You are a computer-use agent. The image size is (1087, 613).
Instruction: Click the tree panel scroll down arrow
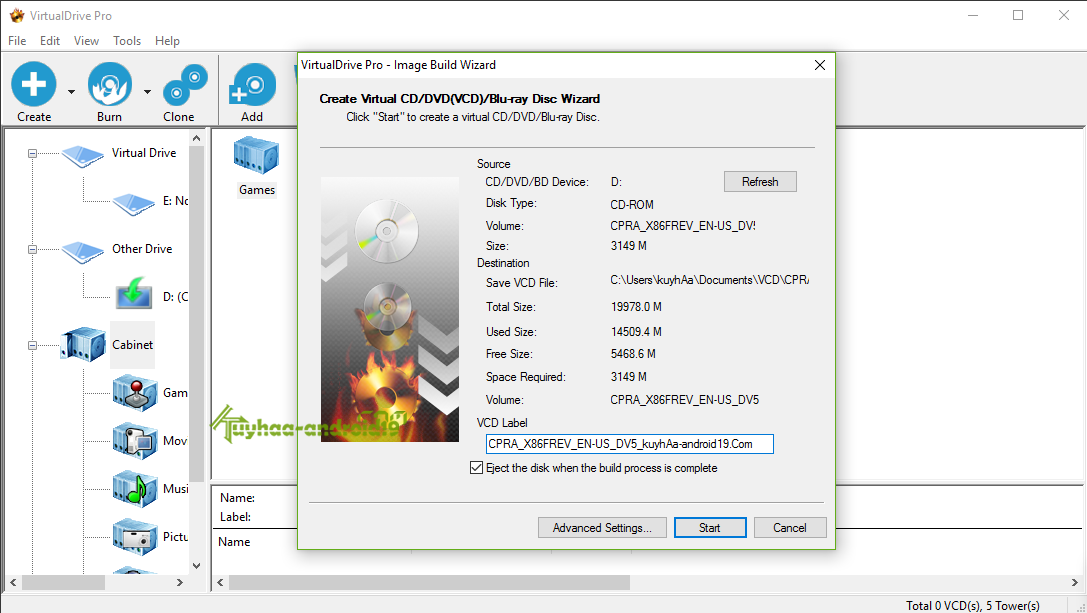[x=197, y=566]
